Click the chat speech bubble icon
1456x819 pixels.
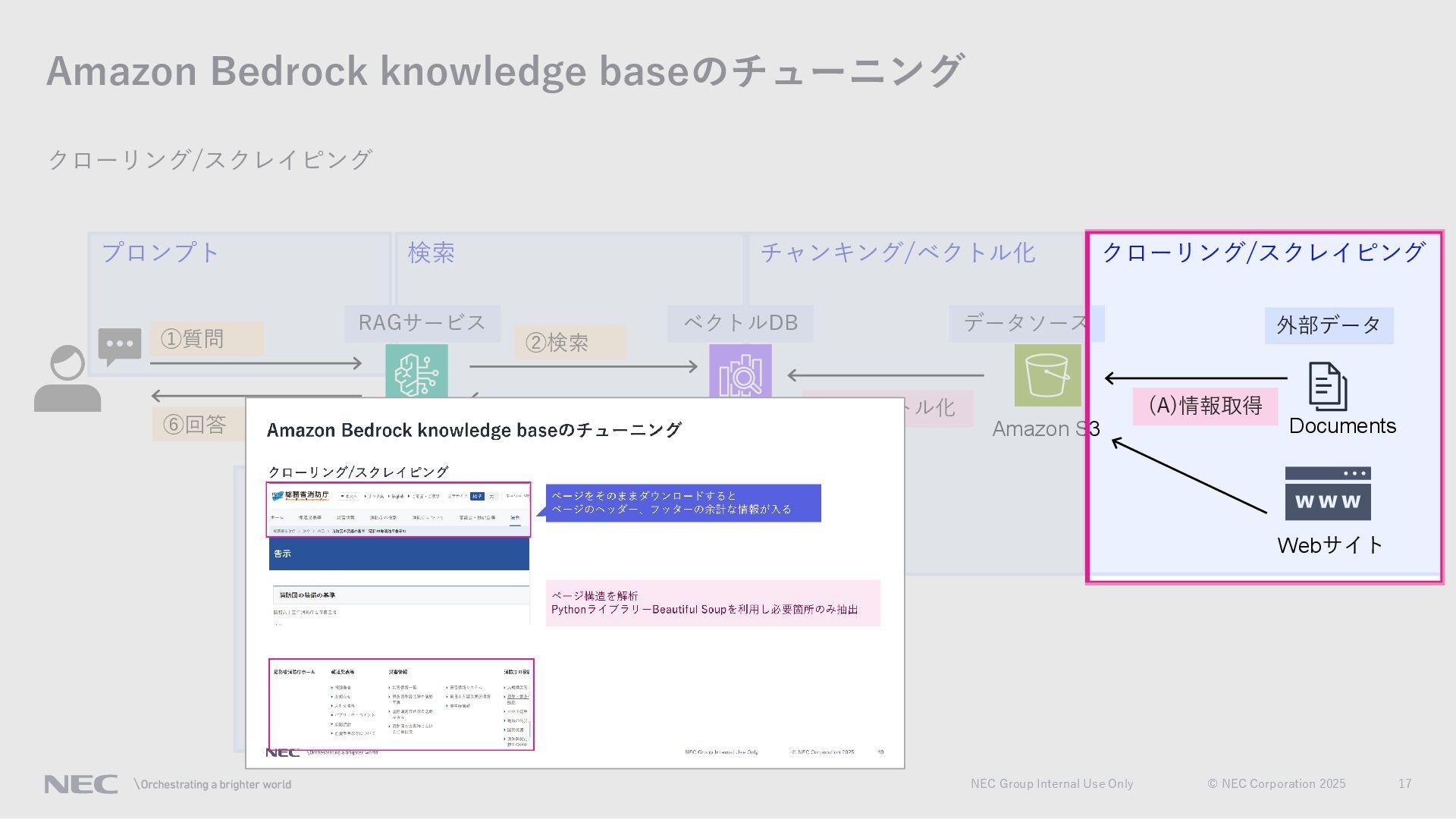pos(119,346)
